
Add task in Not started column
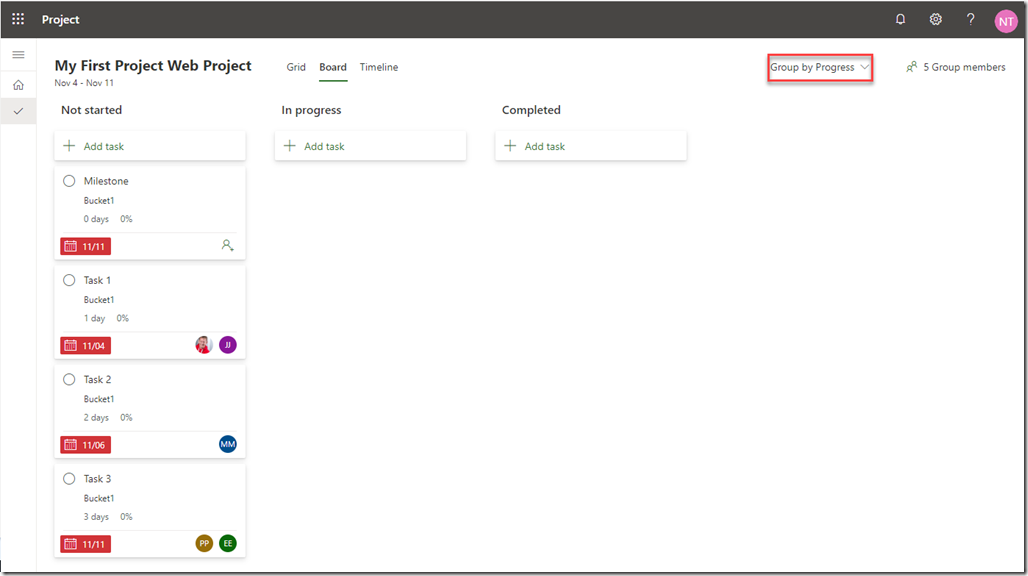click(150, 146)
